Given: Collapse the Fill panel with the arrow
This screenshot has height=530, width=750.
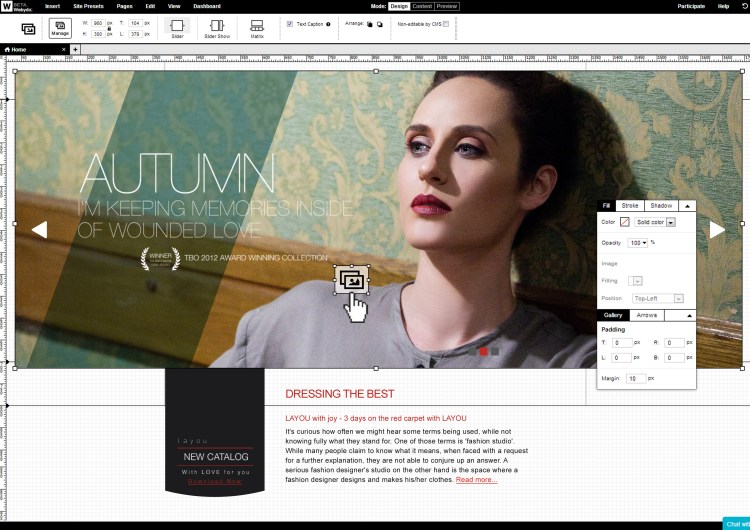Looking at the screenshot, I should 686,205.
